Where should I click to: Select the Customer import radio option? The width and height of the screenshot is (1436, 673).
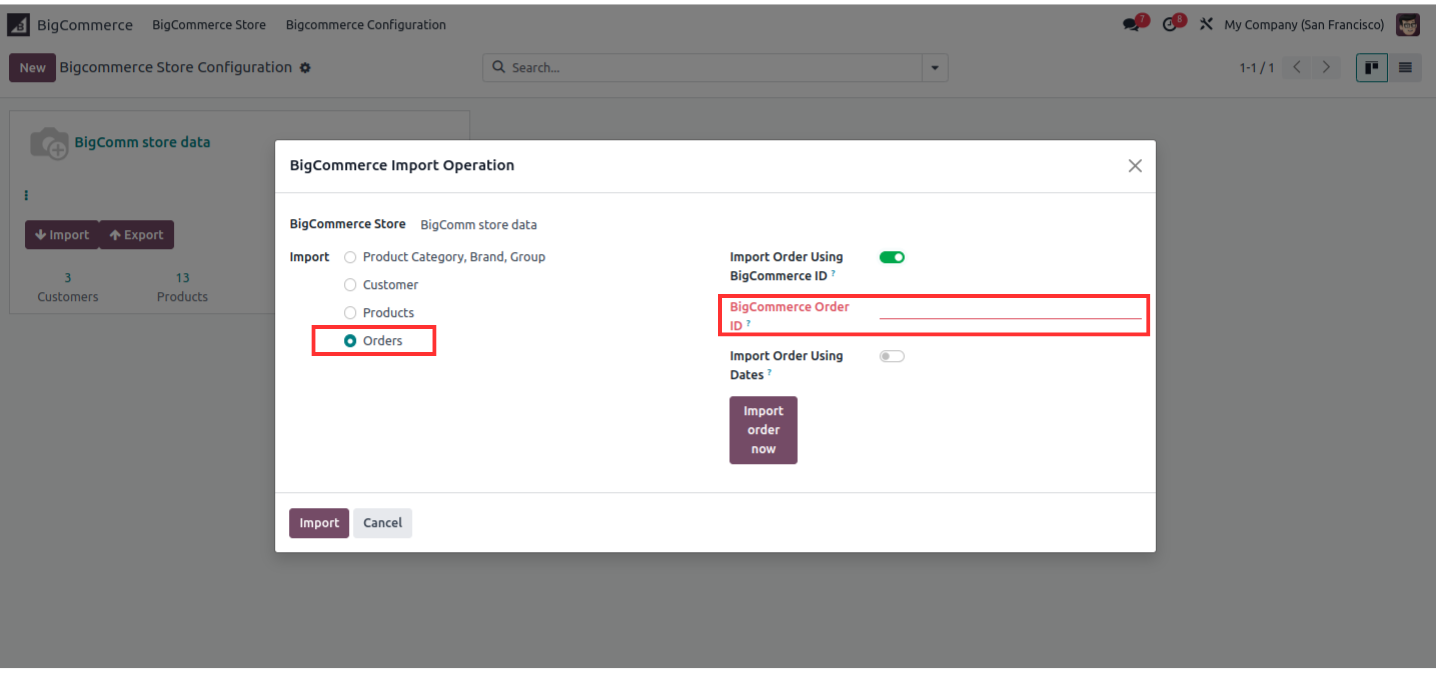[350, 285]
